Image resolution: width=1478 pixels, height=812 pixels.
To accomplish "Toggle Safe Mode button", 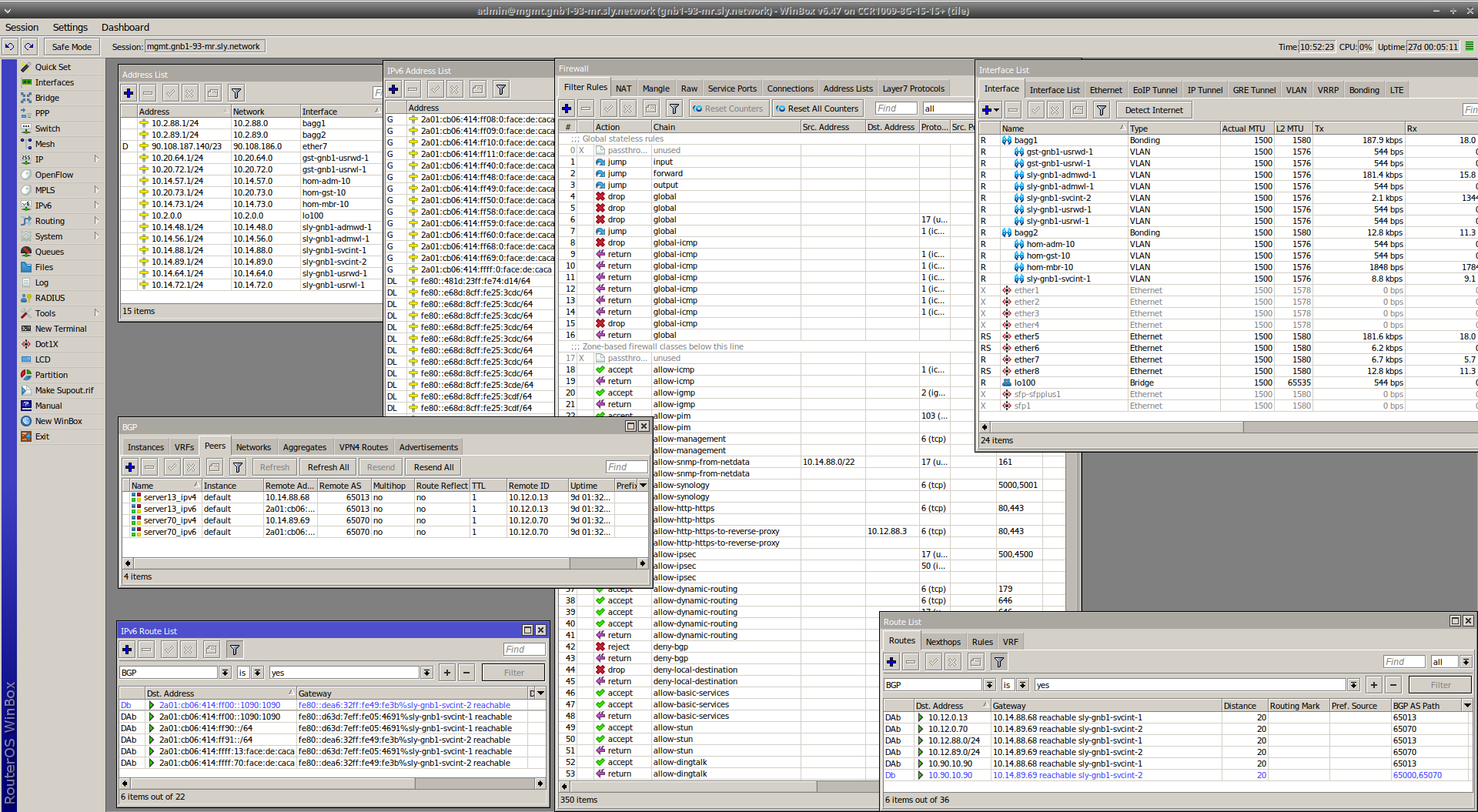I will tap(72, 47).
